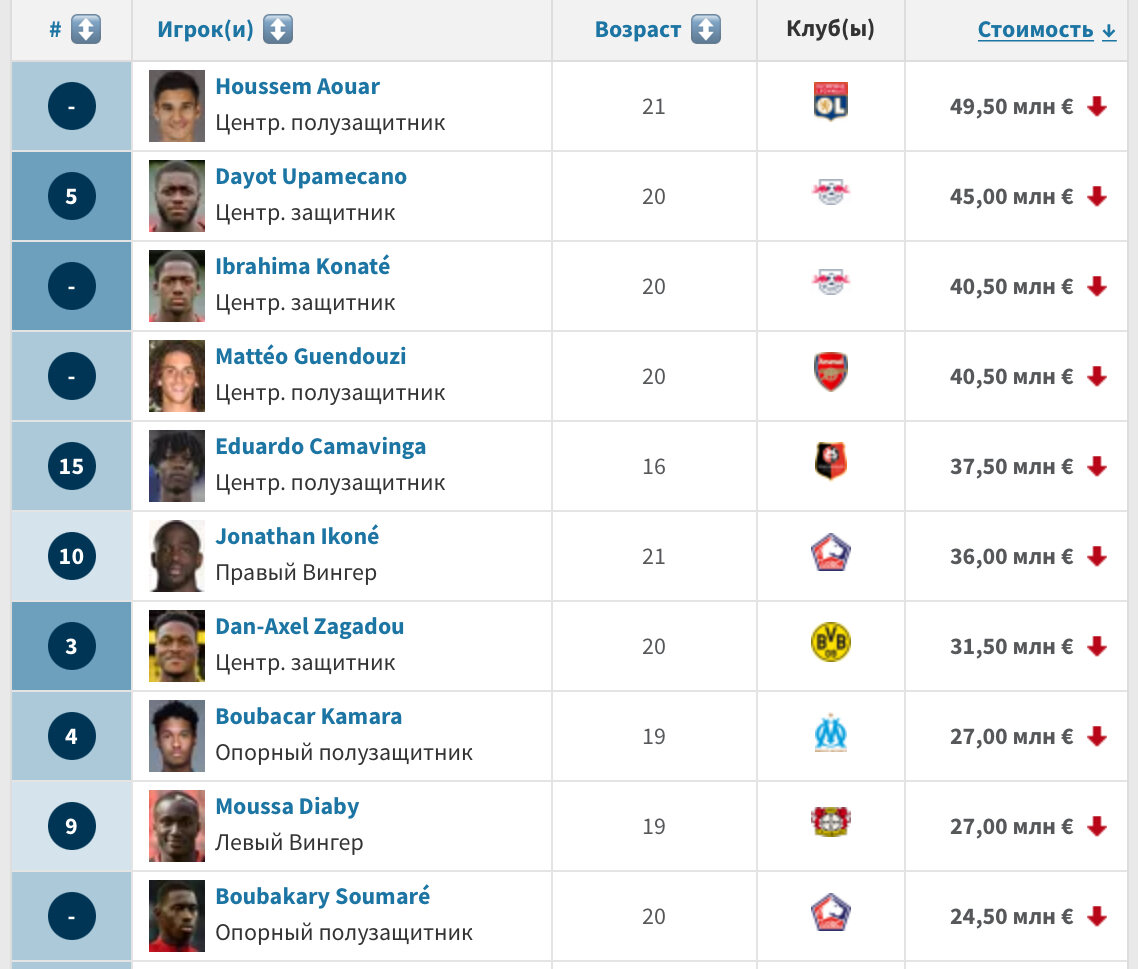1138x969 pixels.
Task: Click the Arsenal club crest
Action: click(x=830, y=371)
